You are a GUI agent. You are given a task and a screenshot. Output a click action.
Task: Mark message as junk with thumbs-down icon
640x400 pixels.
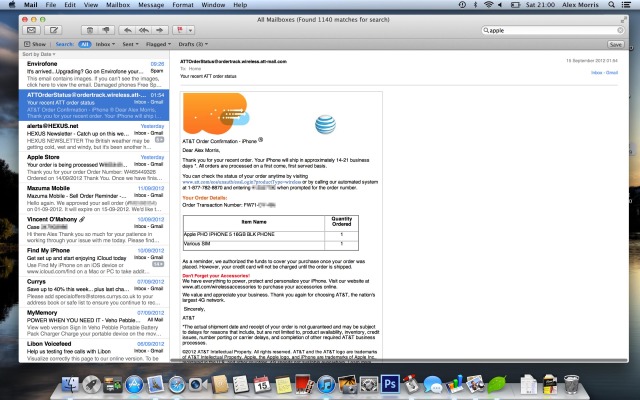[106, 30]
